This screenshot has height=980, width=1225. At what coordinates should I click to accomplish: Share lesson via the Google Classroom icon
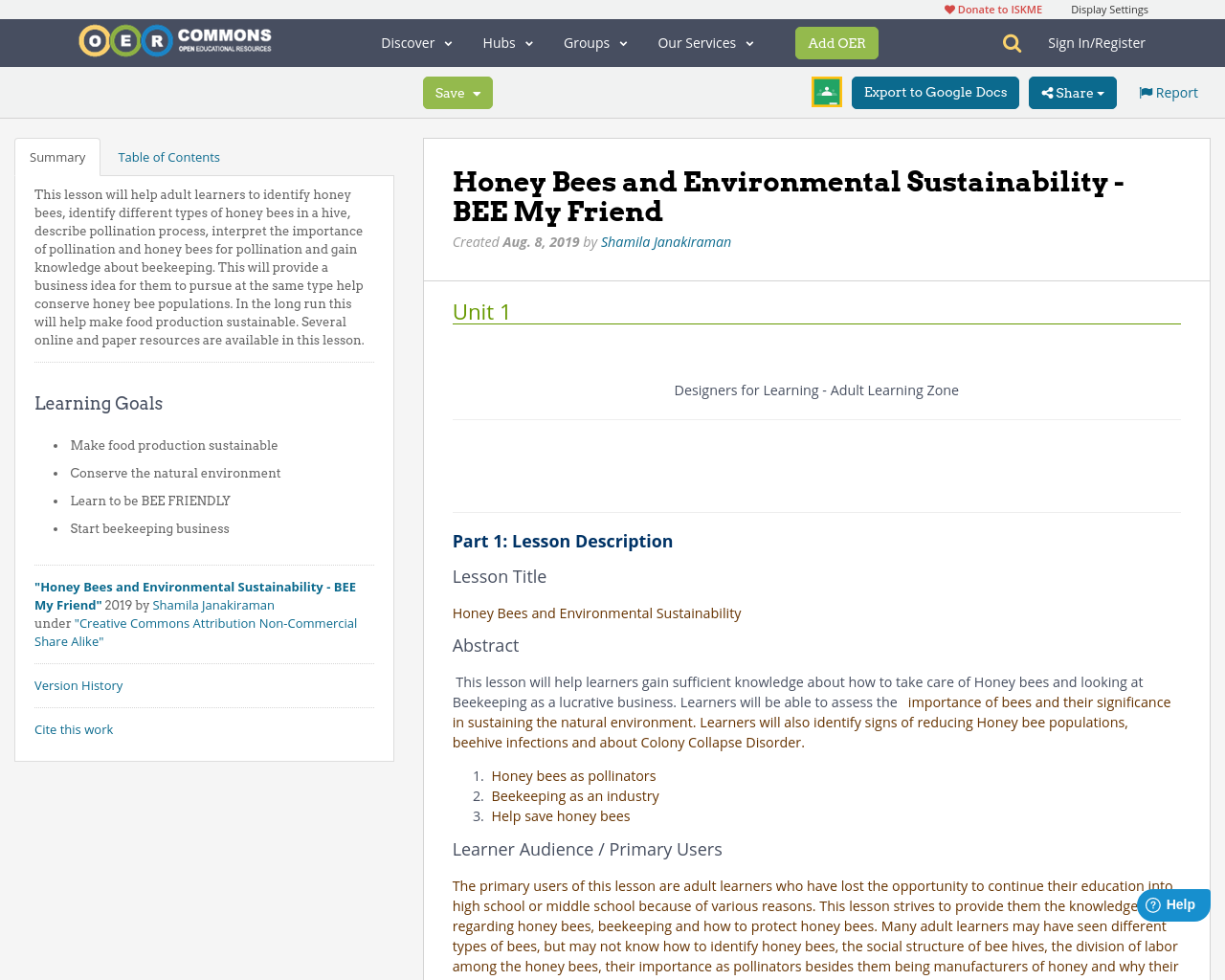tap(825, 93)
